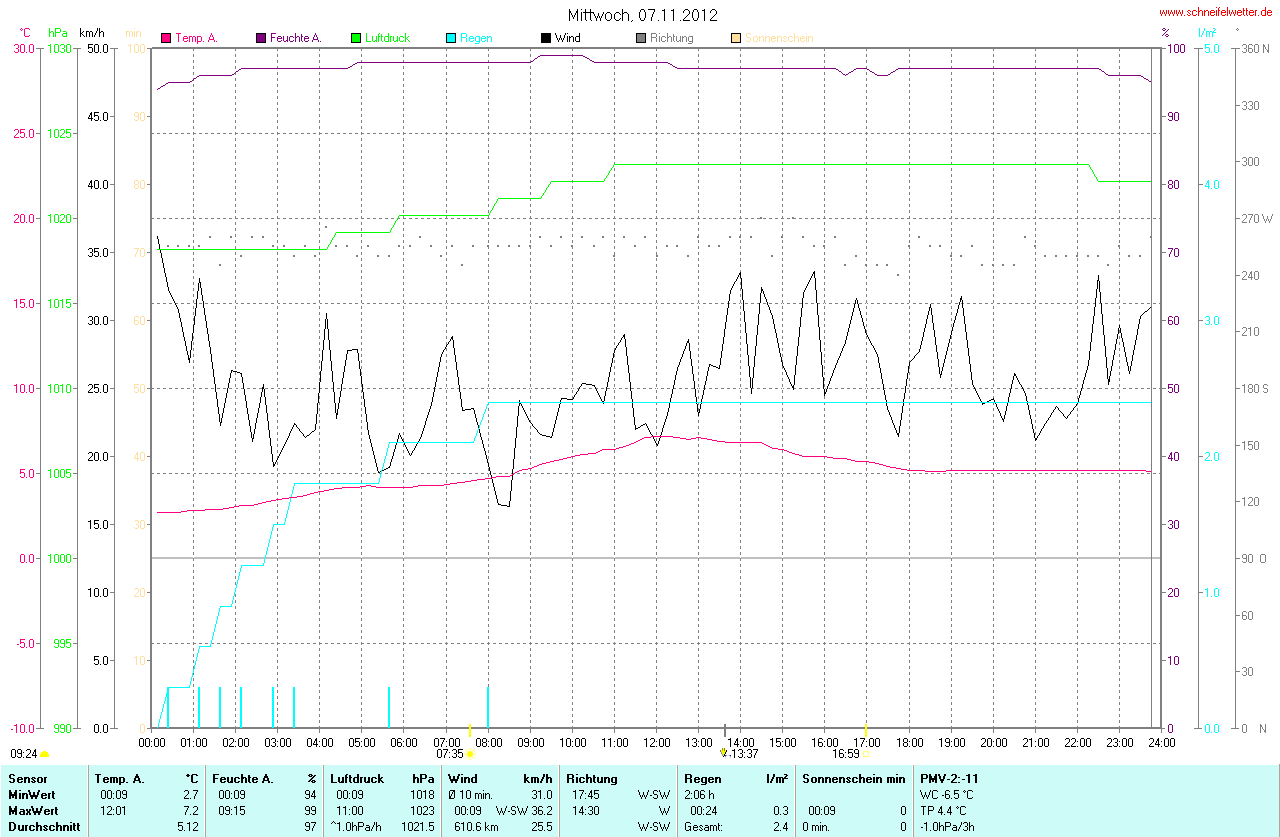Click the Ø 10 min. wind cell
This screenshot has height=837, width=1280.
[x=470, y=794]
